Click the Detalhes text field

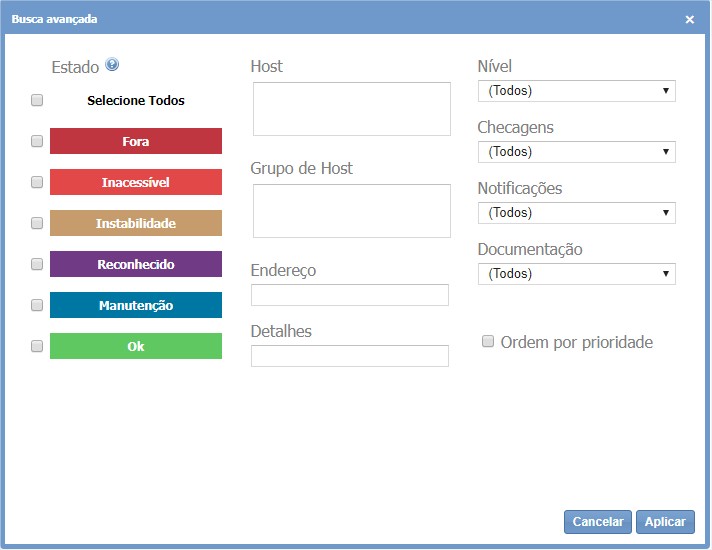coord(350,356)
